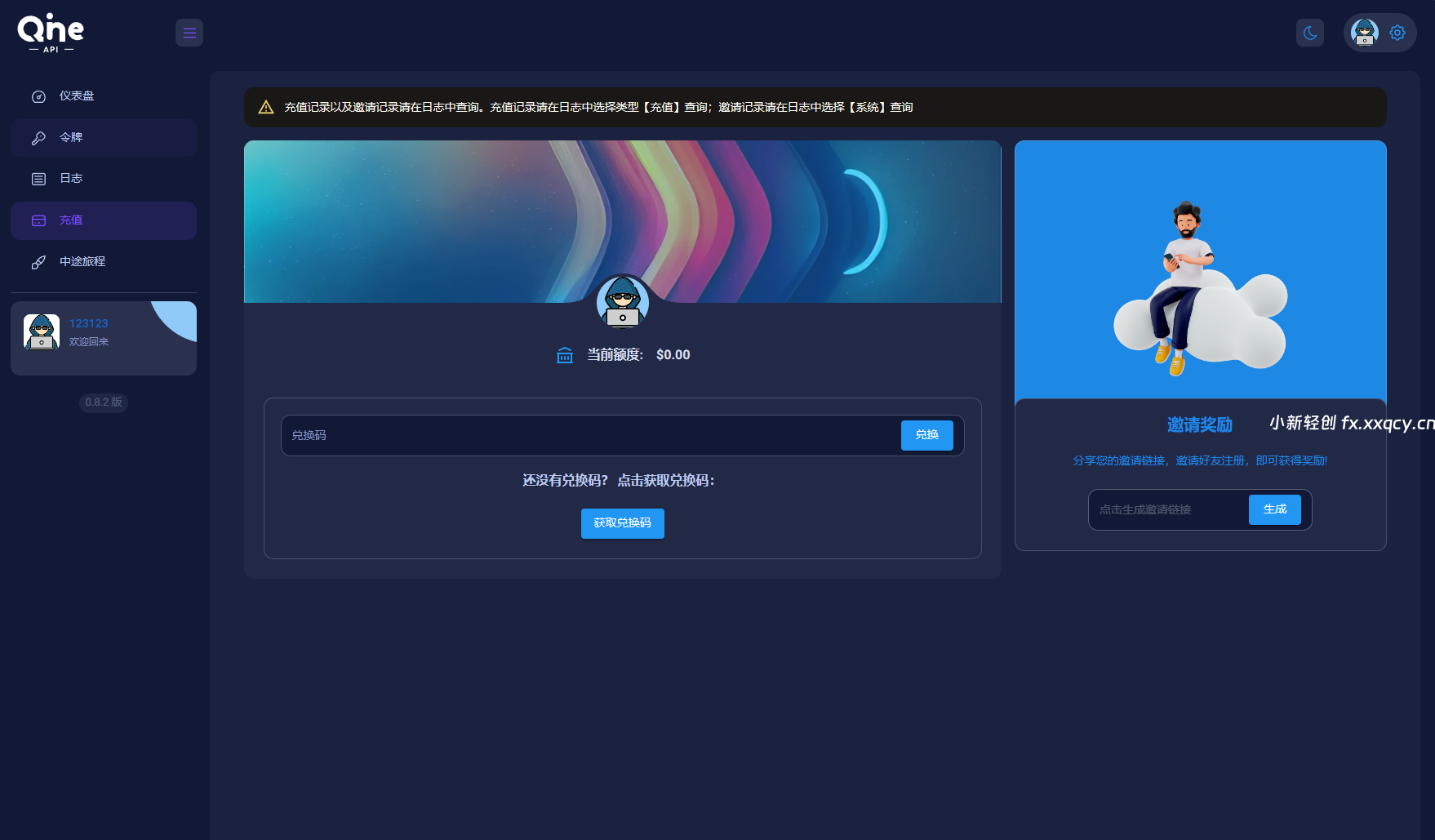Viewport: 1435px width, 840px height.
Task: Toggle dark mode moon icon
Action: pyautogui.click(x=1310, y=33)
